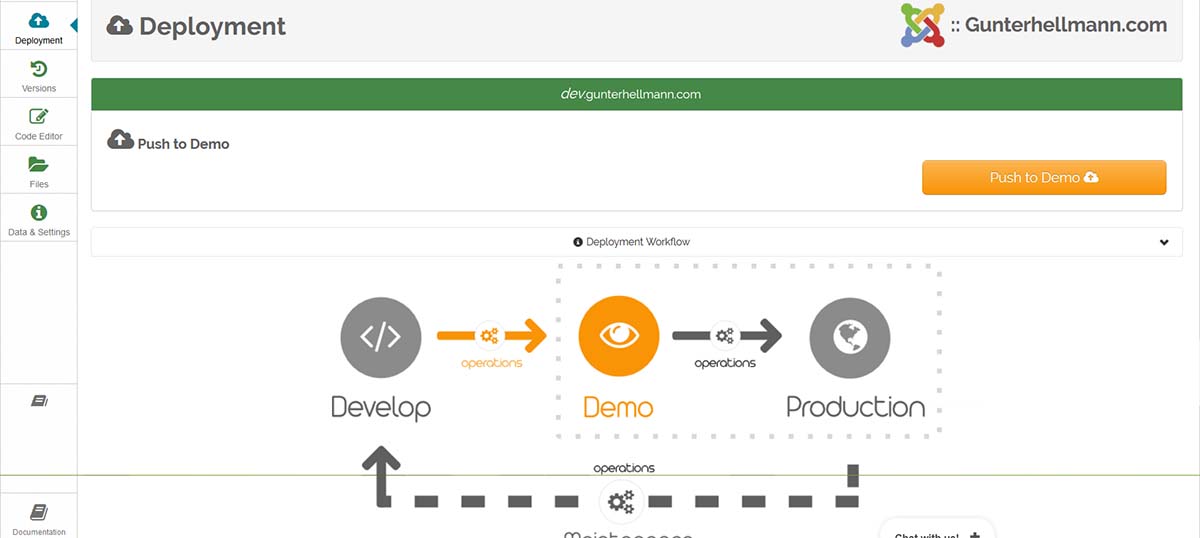
Task: Open the Versions history panel
Action: click(38, 75)
